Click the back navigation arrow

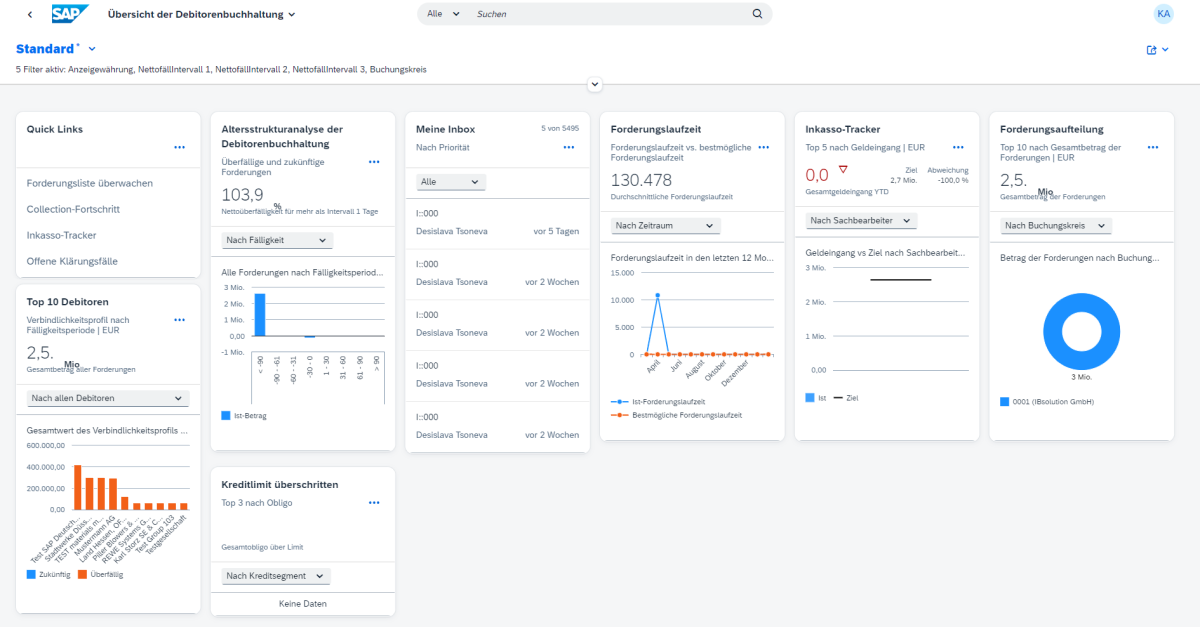27,14
